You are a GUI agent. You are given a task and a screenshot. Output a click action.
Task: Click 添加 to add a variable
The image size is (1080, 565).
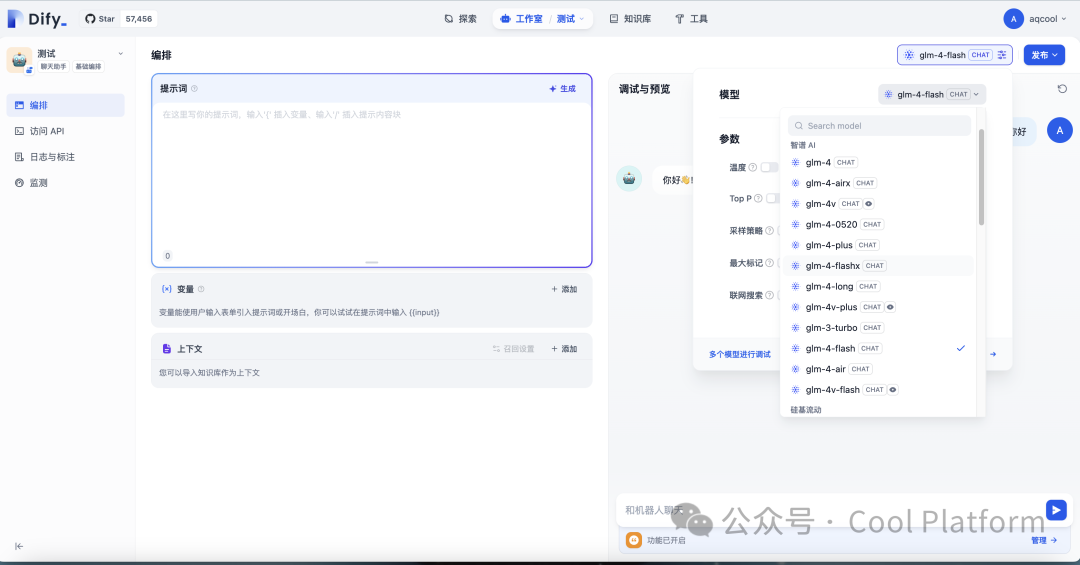point(564,289)
